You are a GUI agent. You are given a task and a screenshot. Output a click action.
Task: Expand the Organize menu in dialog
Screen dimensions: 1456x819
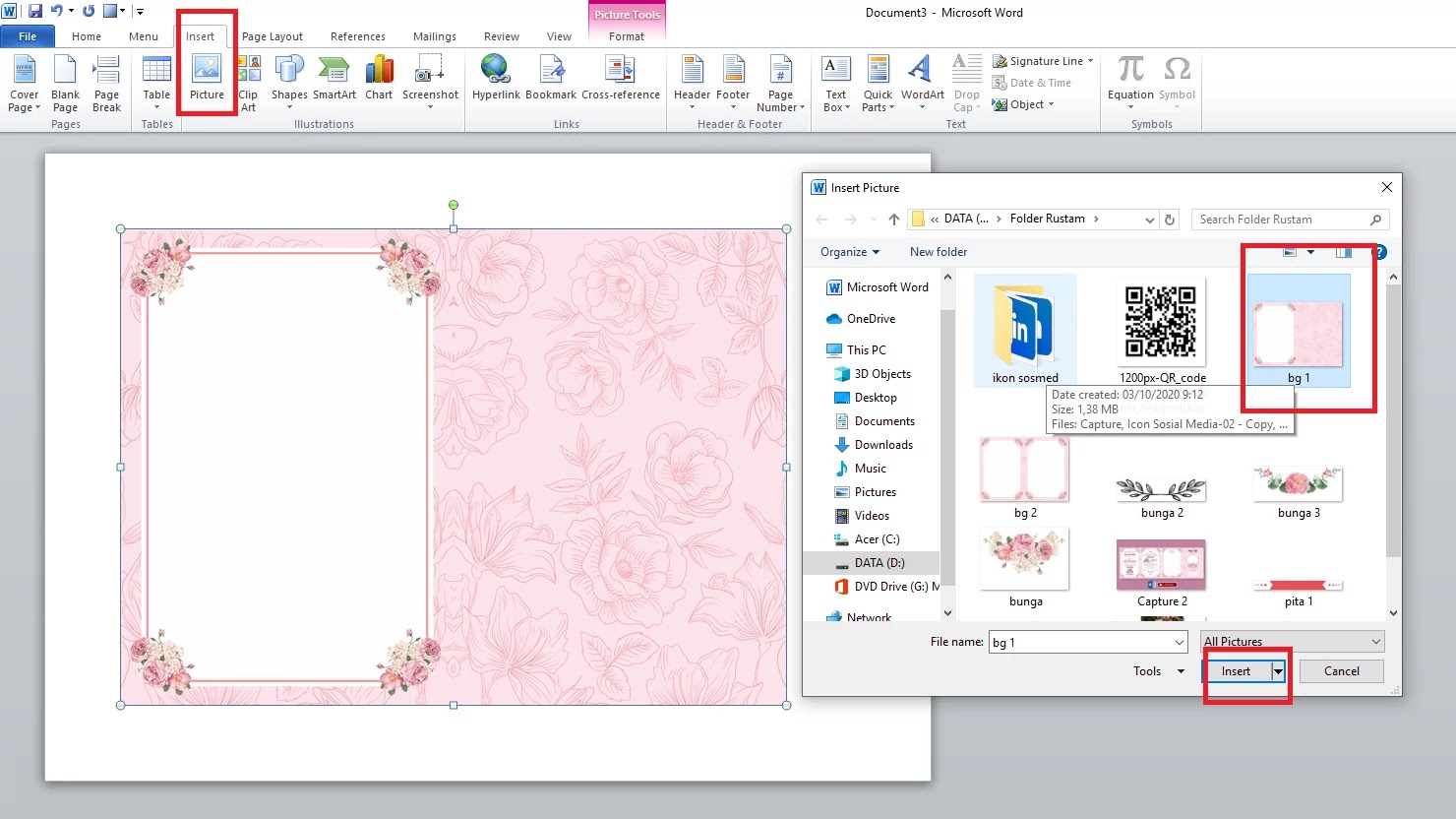click(x=849, y=252)
